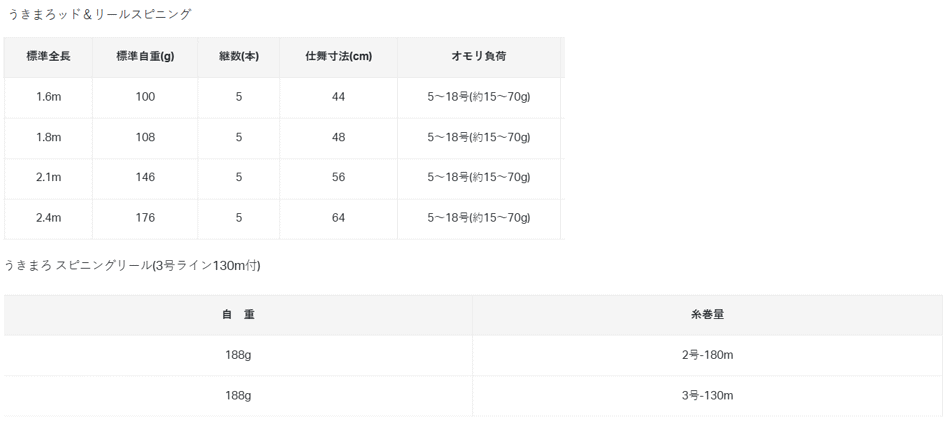Click the stored length value 64
Screen dimensions: 949x434
click(x=338, y=217)
